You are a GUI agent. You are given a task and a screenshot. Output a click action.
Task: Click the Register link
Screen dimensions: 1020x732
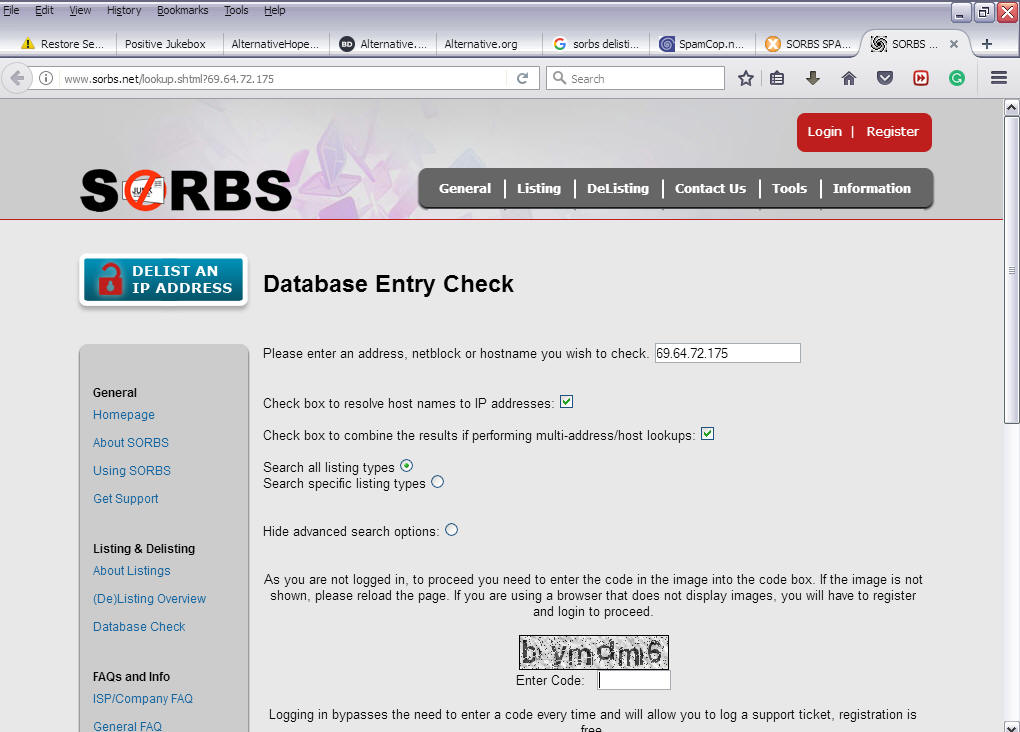pos(892,131)
